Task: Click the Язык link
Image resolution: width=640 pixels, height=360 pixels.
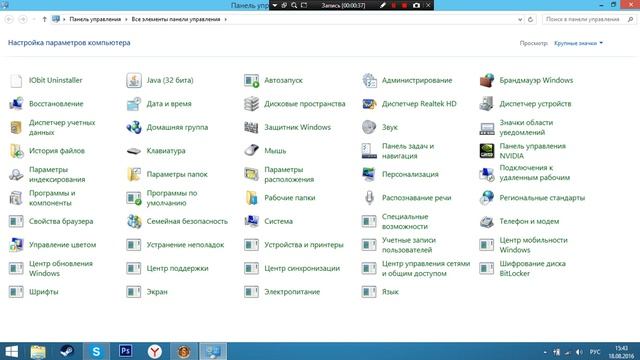Action: [390, 292]
